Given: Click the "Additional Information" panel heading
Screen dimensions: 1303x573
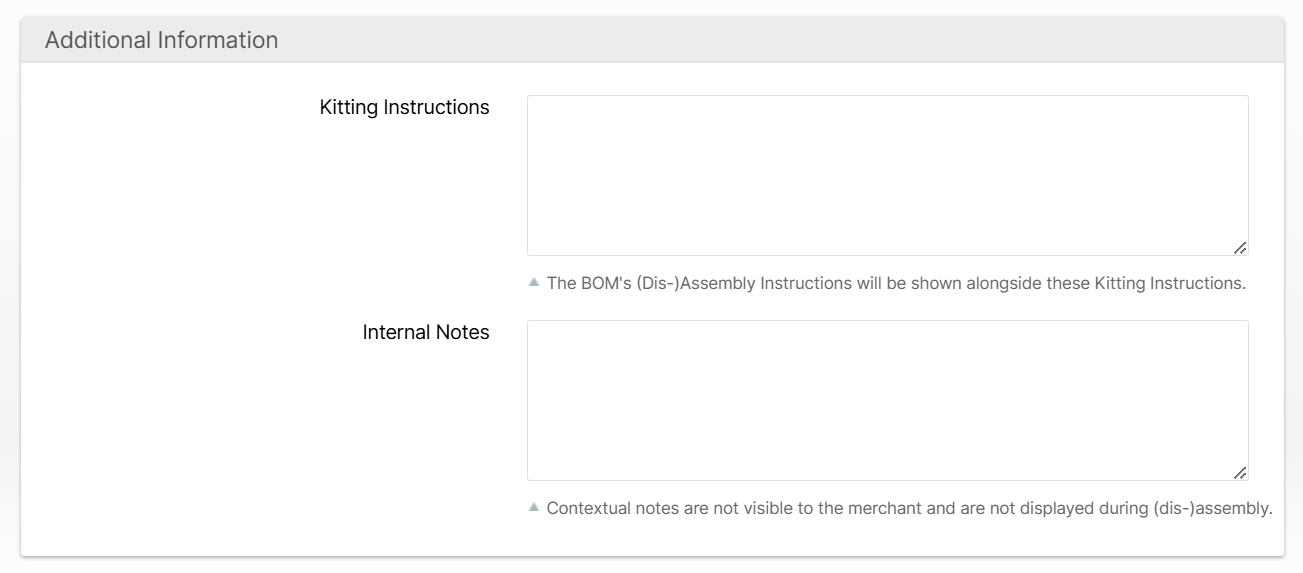Looking at the screenshot, I should click(x=162, y=41).
